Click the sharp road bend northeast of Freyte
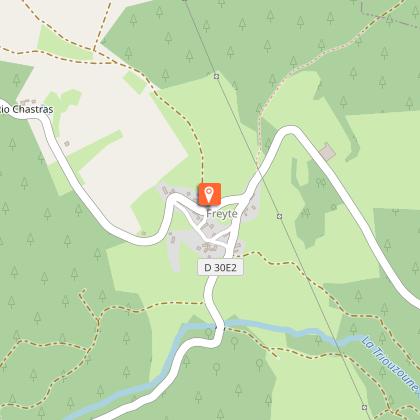This screenshot has width=420, height=420. 290,131
